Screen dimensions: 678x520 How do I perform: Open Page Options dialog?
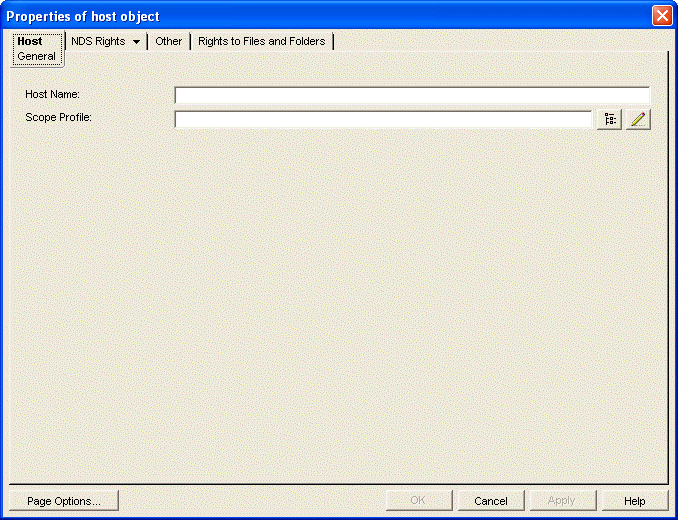(x=64, y=501)
